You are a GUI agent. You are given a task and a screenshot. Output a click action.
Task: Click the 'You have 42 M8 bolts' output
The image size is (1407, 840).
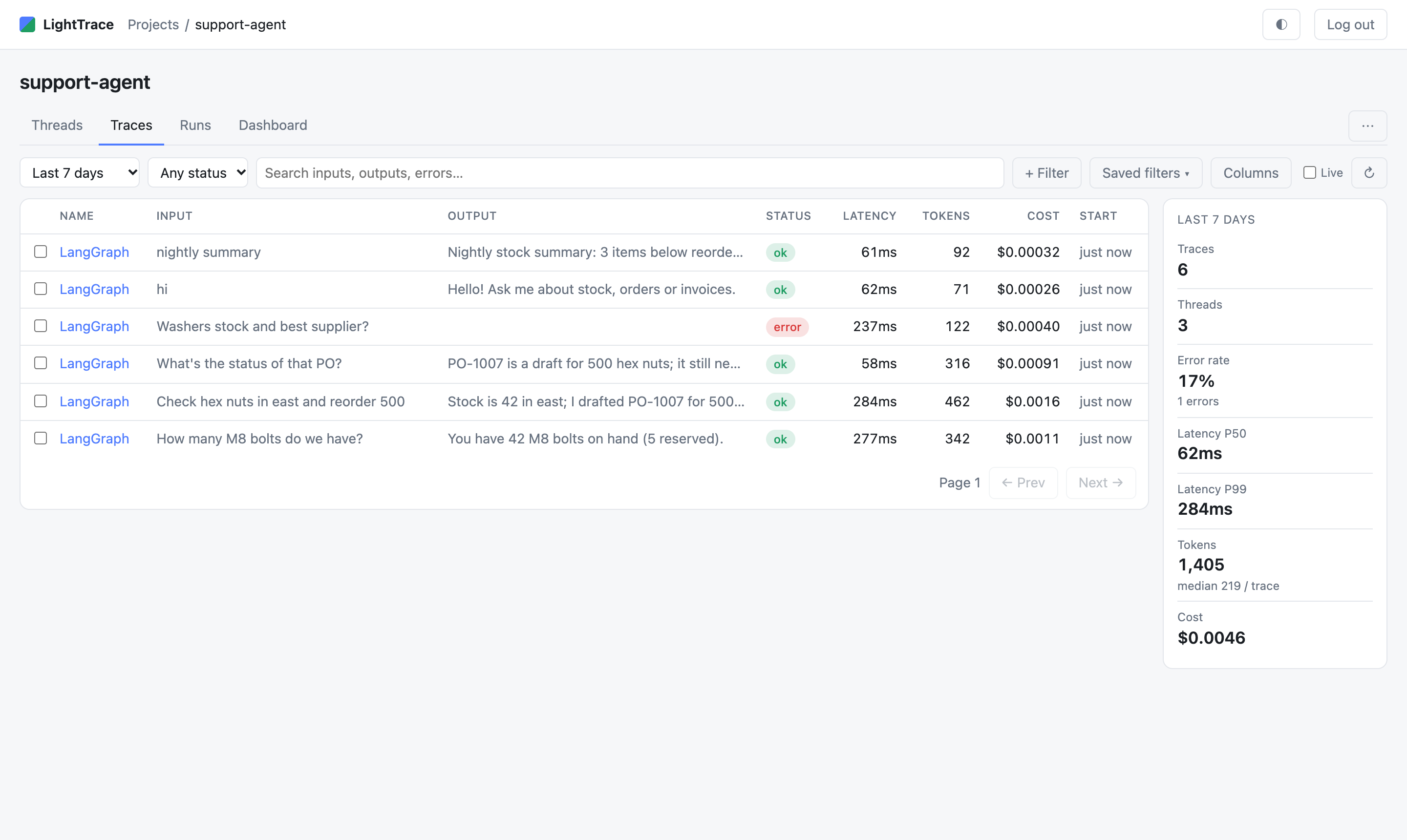pyautogui.click(x=585, y=439)
